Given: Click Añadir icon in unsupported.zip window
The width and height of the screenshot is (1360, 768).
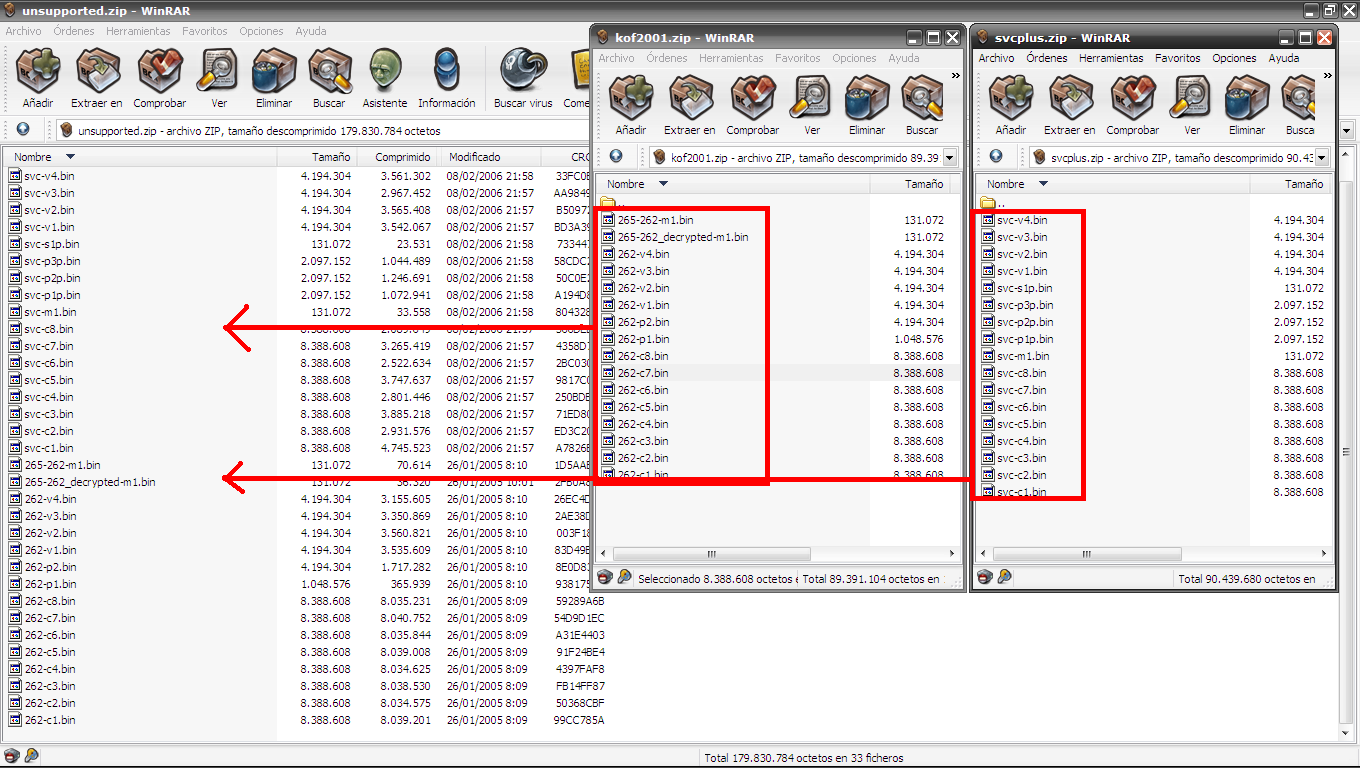Looking at the screenshot, I should tap(38, 71).
